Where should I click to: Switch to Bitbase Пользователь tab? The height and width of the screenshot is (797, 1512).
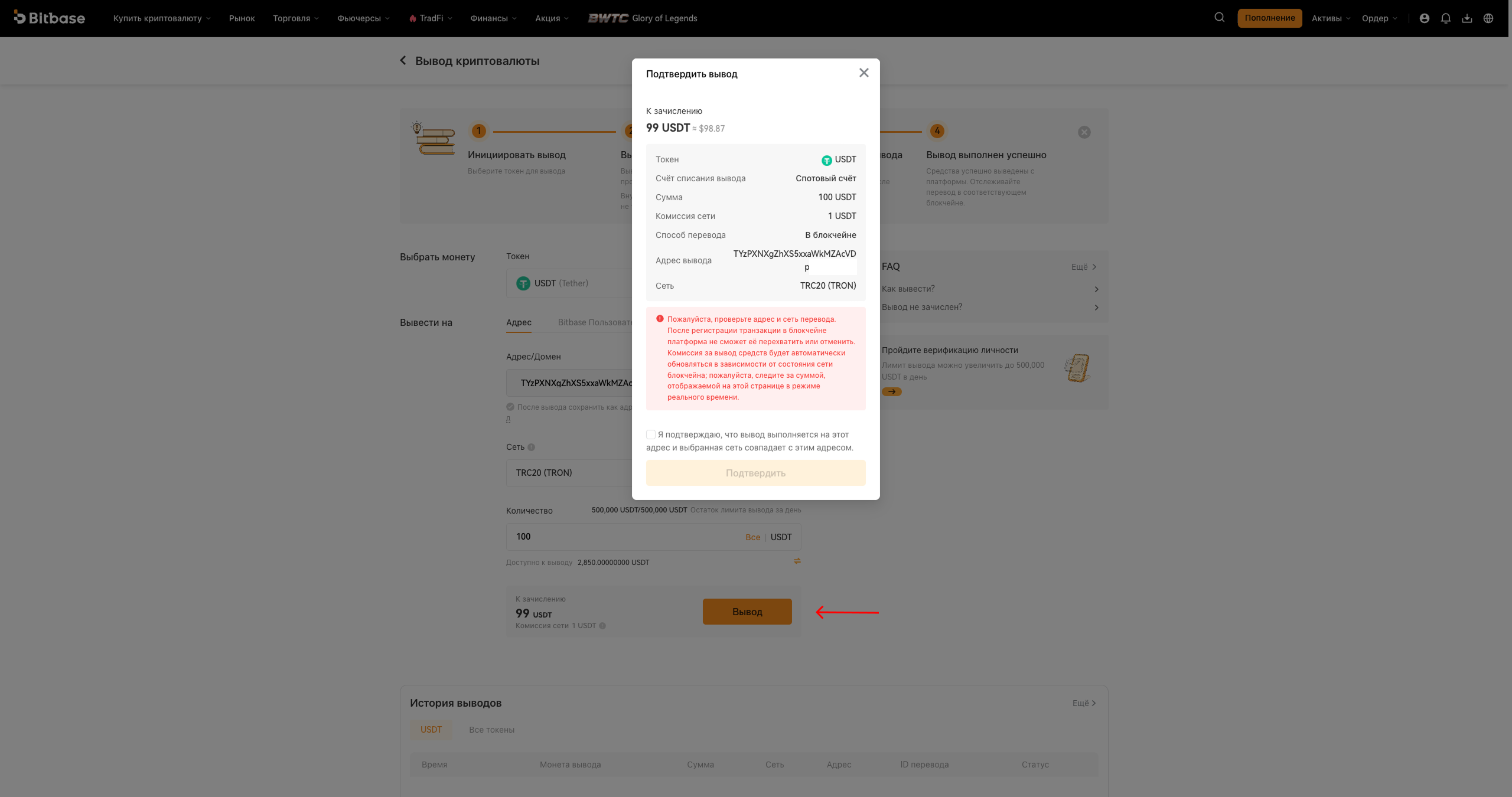(x=595, y=322)
